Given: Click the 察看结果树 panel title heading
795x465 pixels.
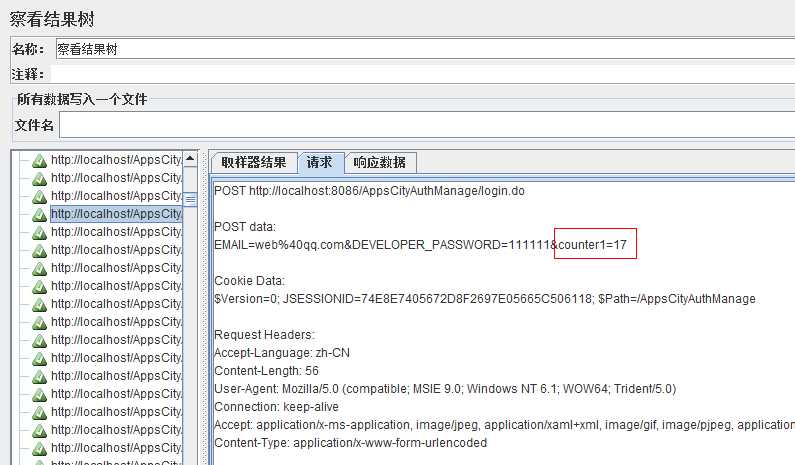Looking at the screenshot, I should click(52, 19).
